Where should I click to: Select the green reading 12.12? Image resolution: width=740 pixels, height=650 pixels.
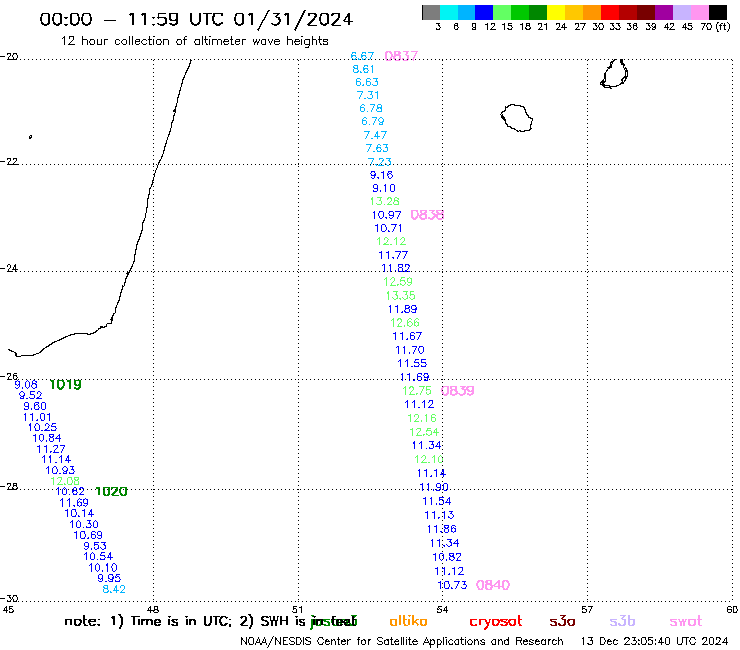[391, 241]
